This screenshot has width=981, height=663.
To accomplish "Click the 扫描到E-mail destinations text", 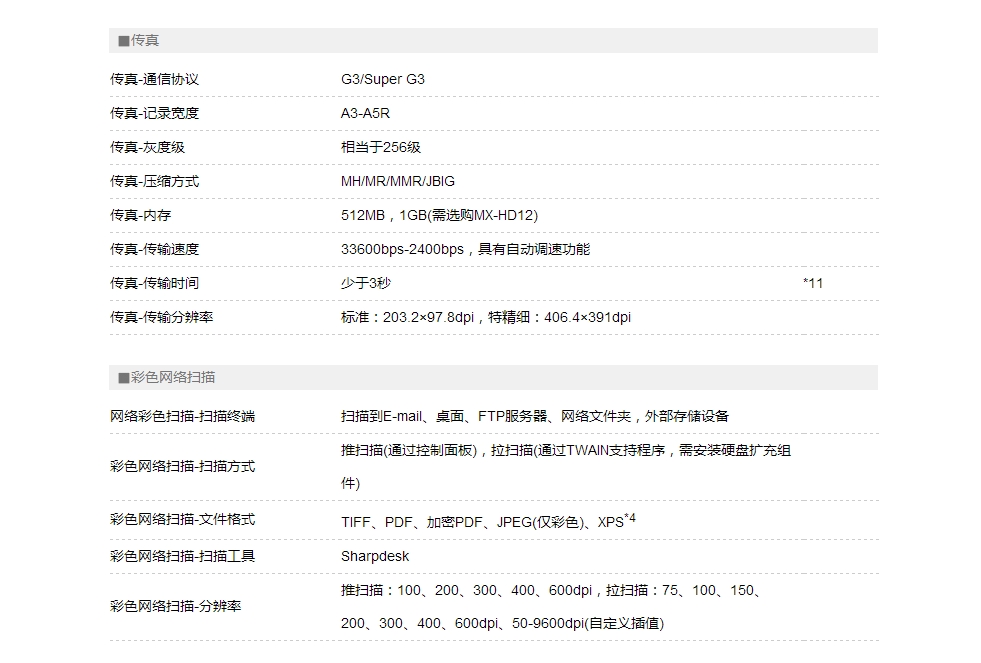I will pyautogui.click(x=535, y=416).
